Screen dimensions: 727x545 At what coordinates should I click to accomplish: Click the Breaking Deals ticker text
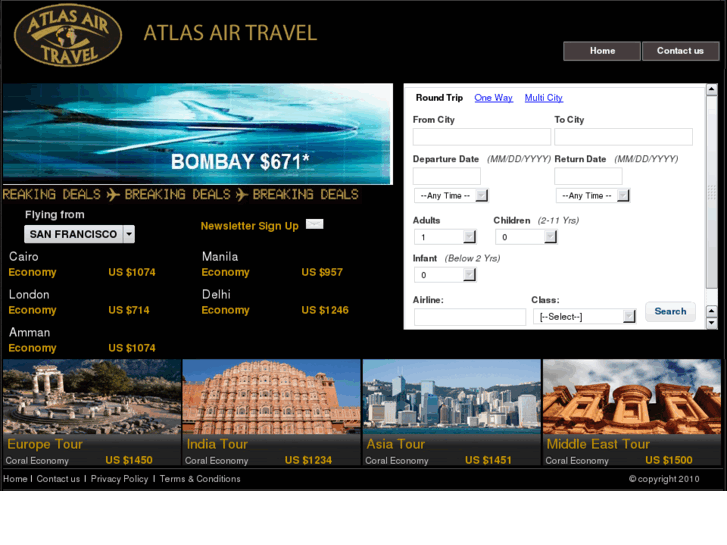(x=181, y=194)
